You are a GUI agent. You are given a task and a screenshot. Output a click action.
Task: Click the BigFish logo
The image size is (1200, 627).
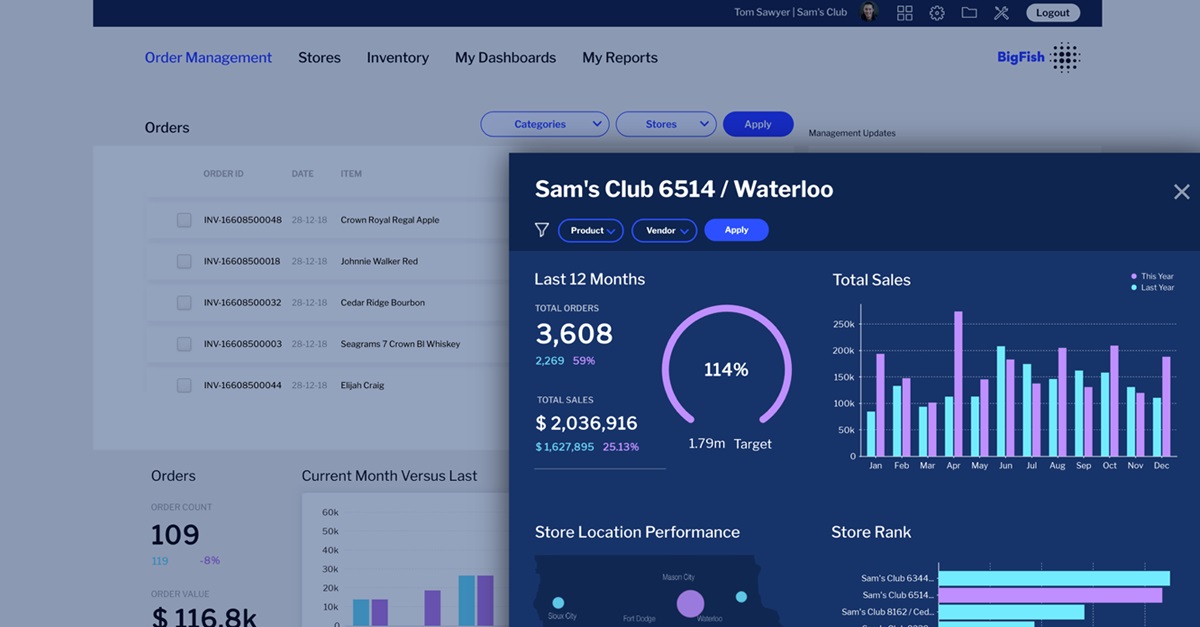pyautogui.click(x=1038, y=58)
